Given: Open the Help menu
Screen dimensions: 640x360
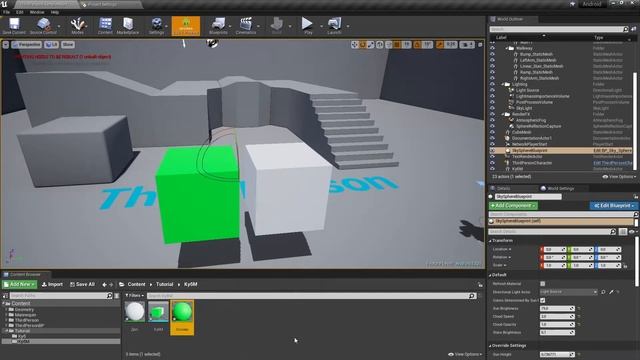Looking at the screenshot, I should point(55,12).
